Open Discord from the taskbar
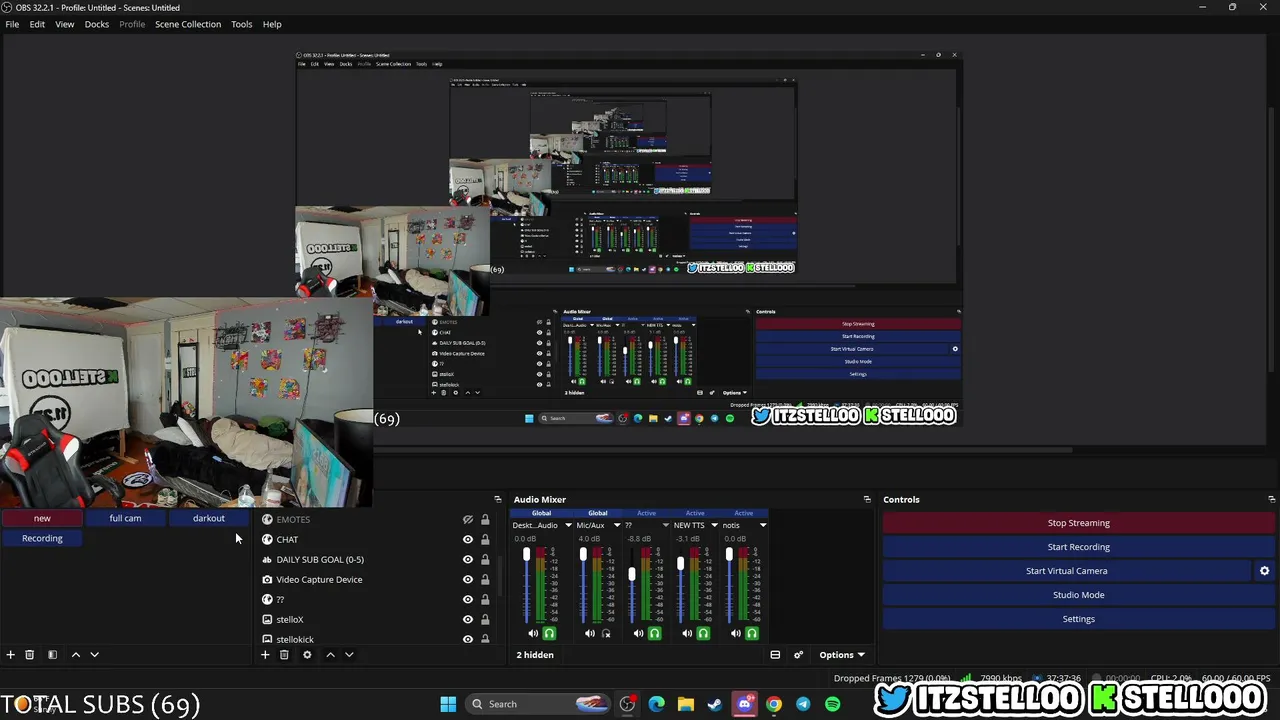 pyautogui.click(x=744, y=704)
